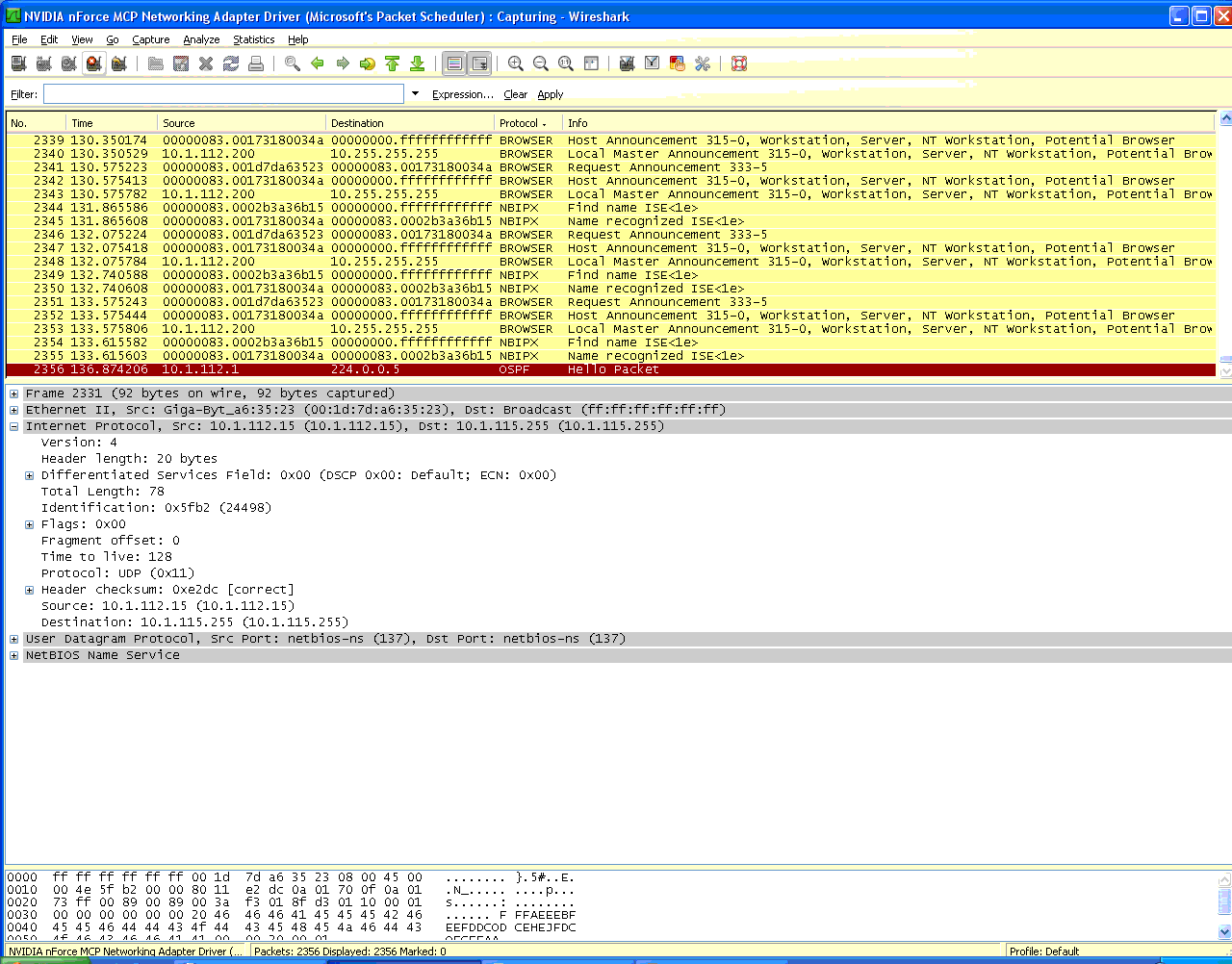Image resolution: width=1232 pixels, height=964 pixels.
Task: Open the capture interfaces list icon
Action: pyautogui.click(x=18, y=63)
